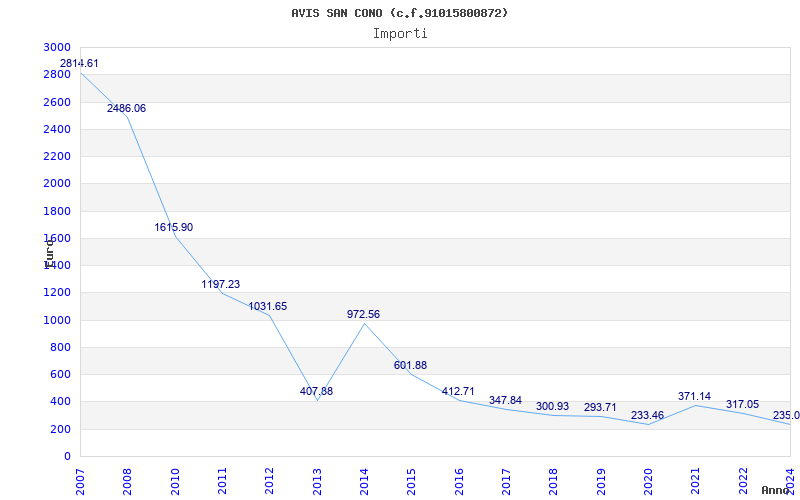The width and height of the screenshot is (800, 500).
Task: Select the 293.71 data label
Action: (600, 408)
